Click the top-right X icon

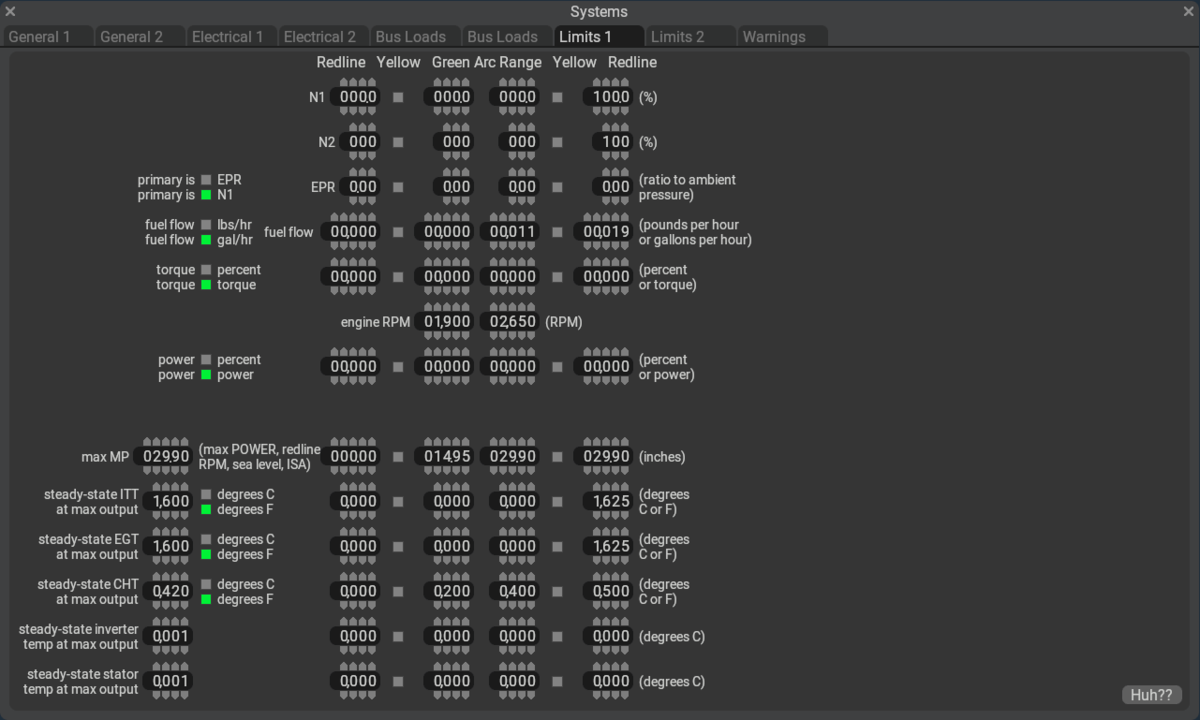1189,12
